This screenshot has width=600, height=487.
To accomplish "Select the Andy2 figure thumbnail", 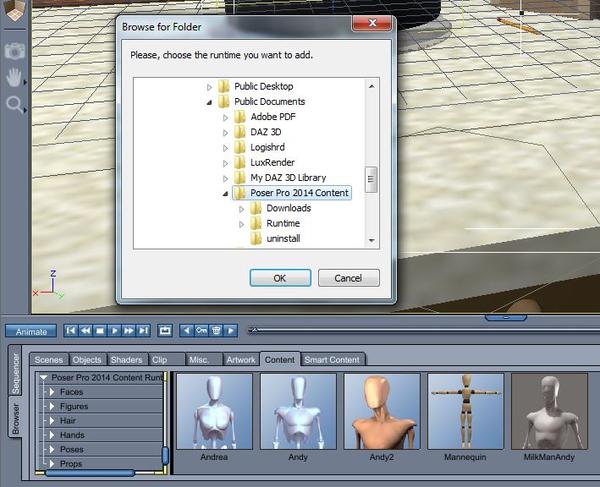I will pos(382,411).
